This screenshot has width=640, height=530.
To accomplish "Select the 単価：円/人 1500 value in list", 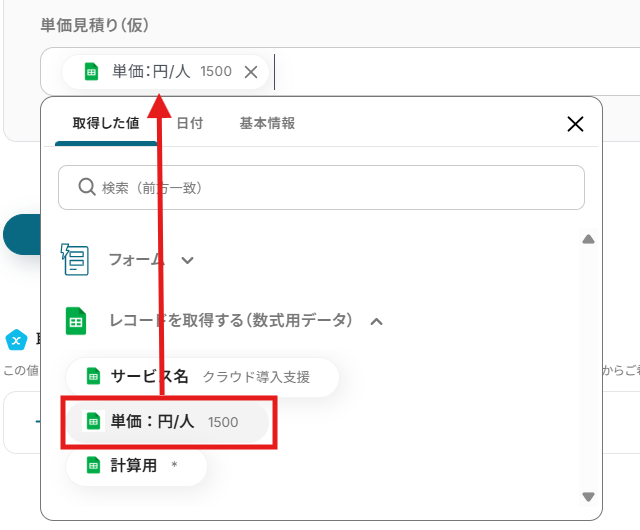I will 168,422.
